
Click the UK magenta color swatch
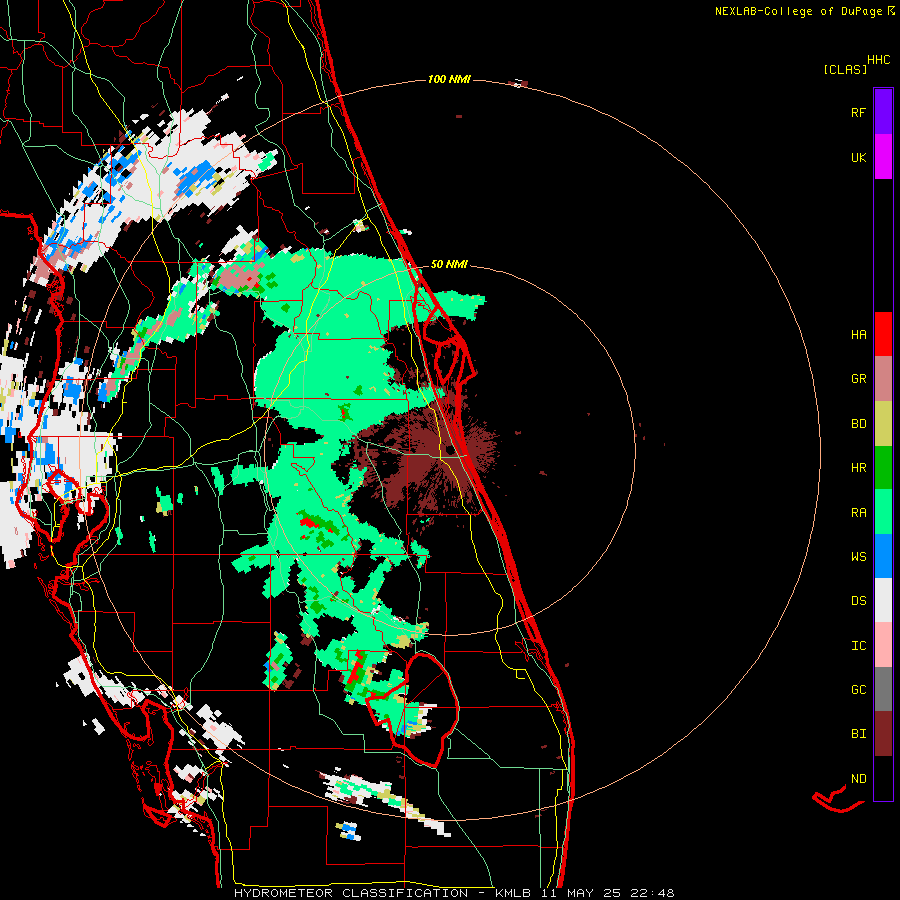tap(883, 157)
